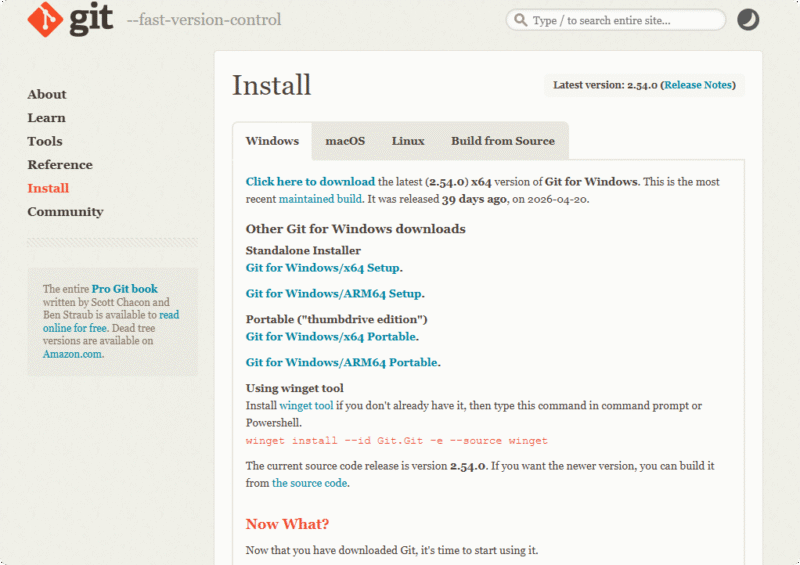Open the Build from Source tab
Screen dimensions: 800x565
click(503, 141)
